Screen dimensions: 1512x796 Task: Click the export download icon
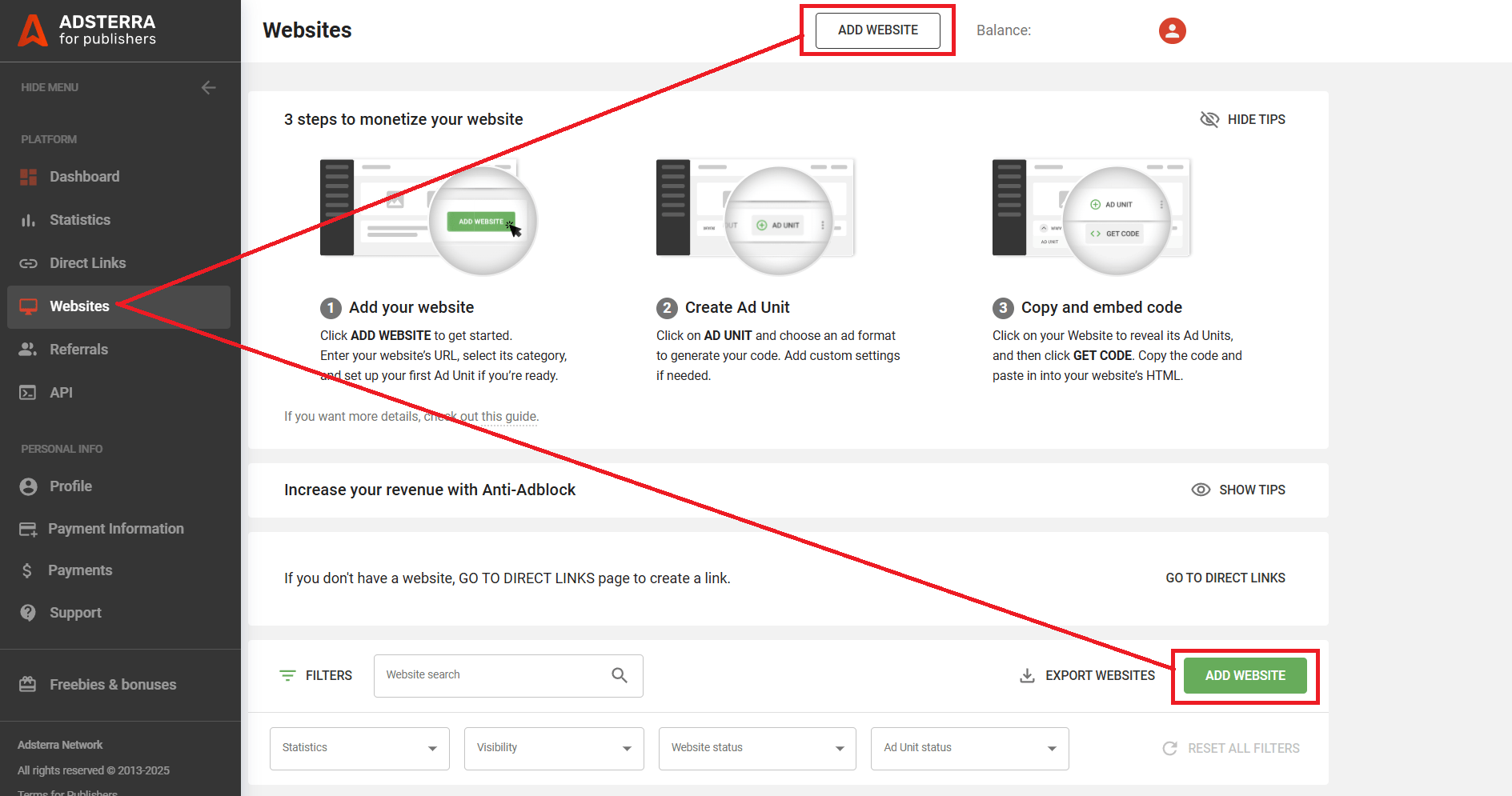point(1027,675)
